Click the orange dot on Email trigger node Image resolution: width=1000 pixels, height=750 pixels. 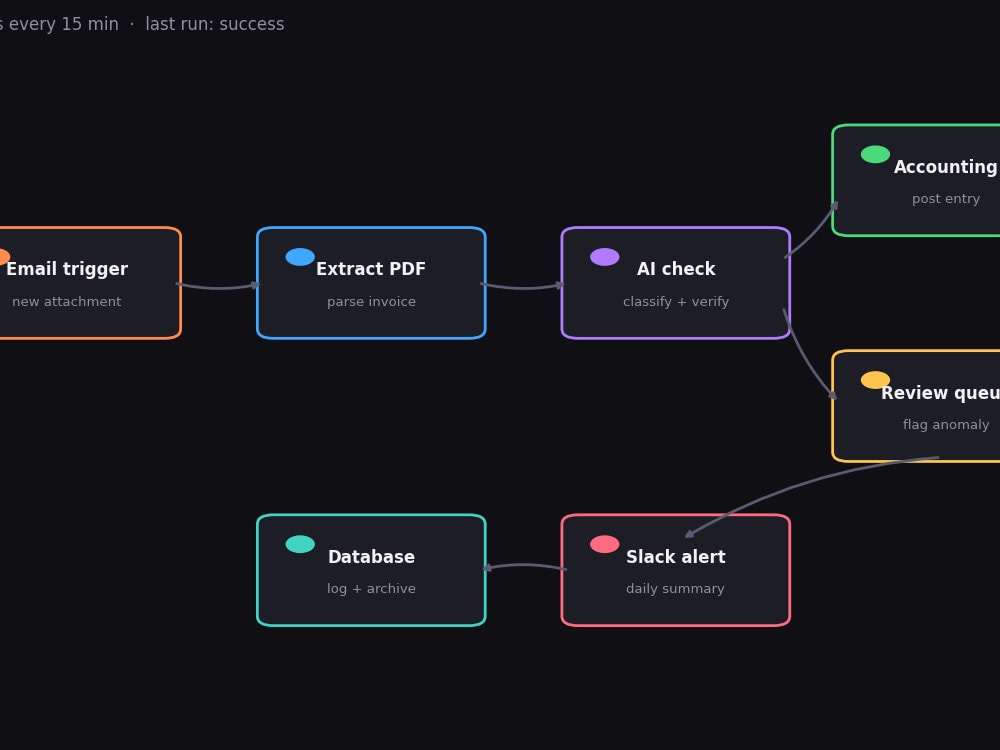(x=3, y=257)
